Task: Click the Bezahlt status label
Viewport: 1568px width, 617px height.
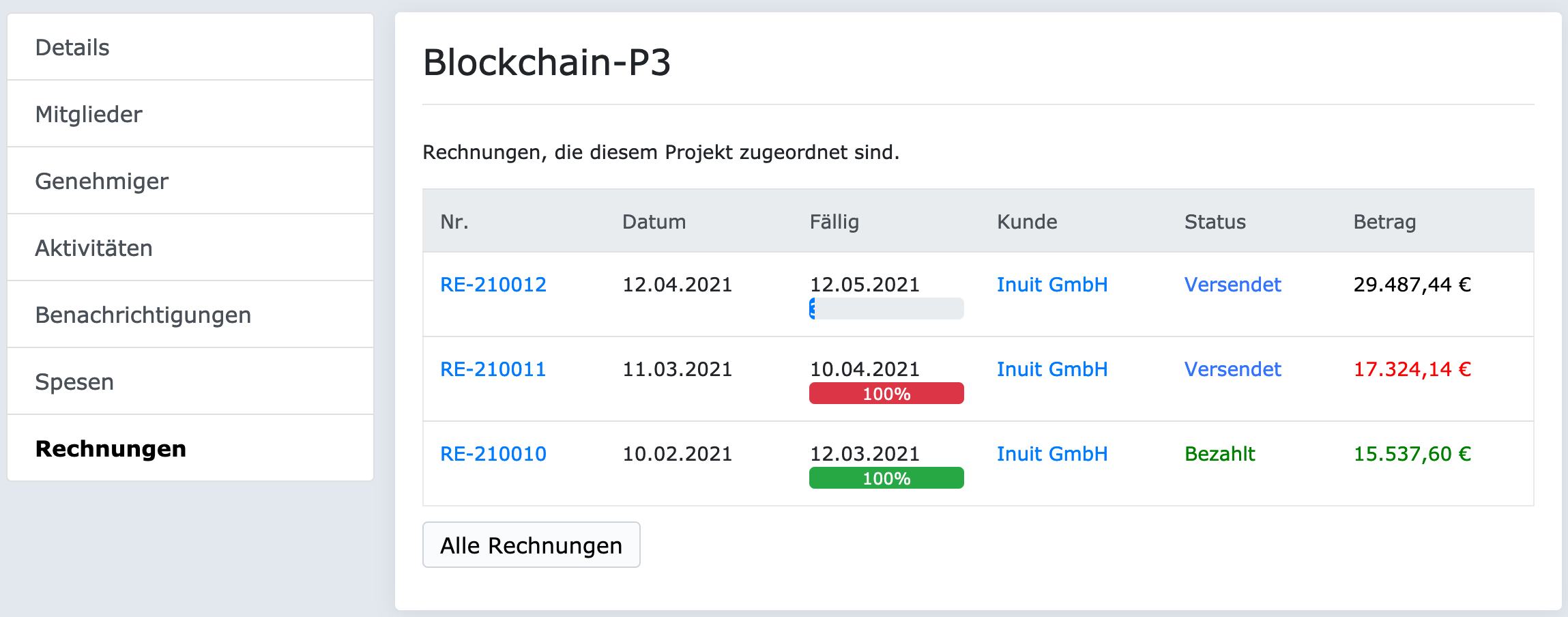Action: click(x=1220, y=453)
